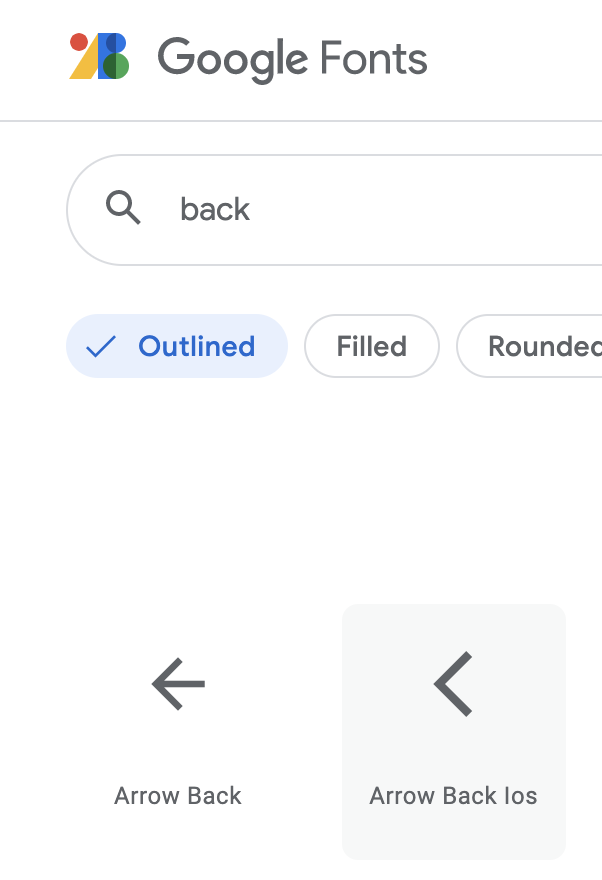Click the back text in the search bar
Viewport: 602px width, 880px height.
(214, 209)
